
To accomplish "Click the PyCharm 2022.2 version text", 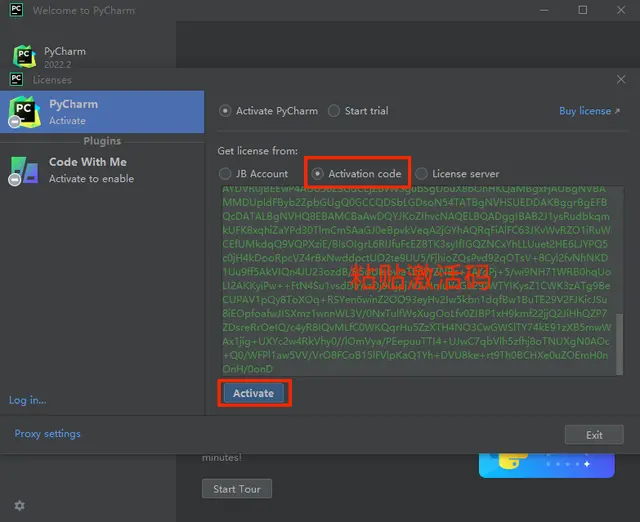I will 58,65.
